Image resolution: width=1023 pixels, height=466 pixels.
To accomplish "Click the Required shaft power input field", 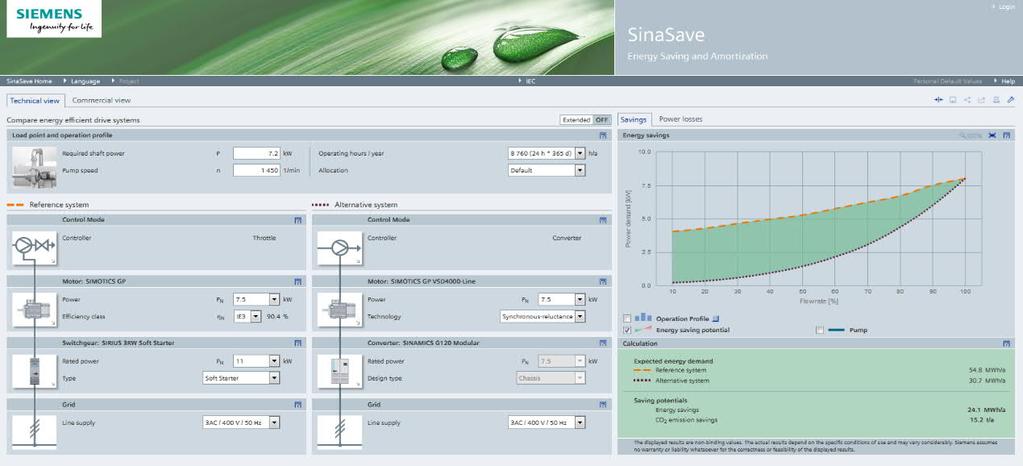I will (x=256, y=153).
